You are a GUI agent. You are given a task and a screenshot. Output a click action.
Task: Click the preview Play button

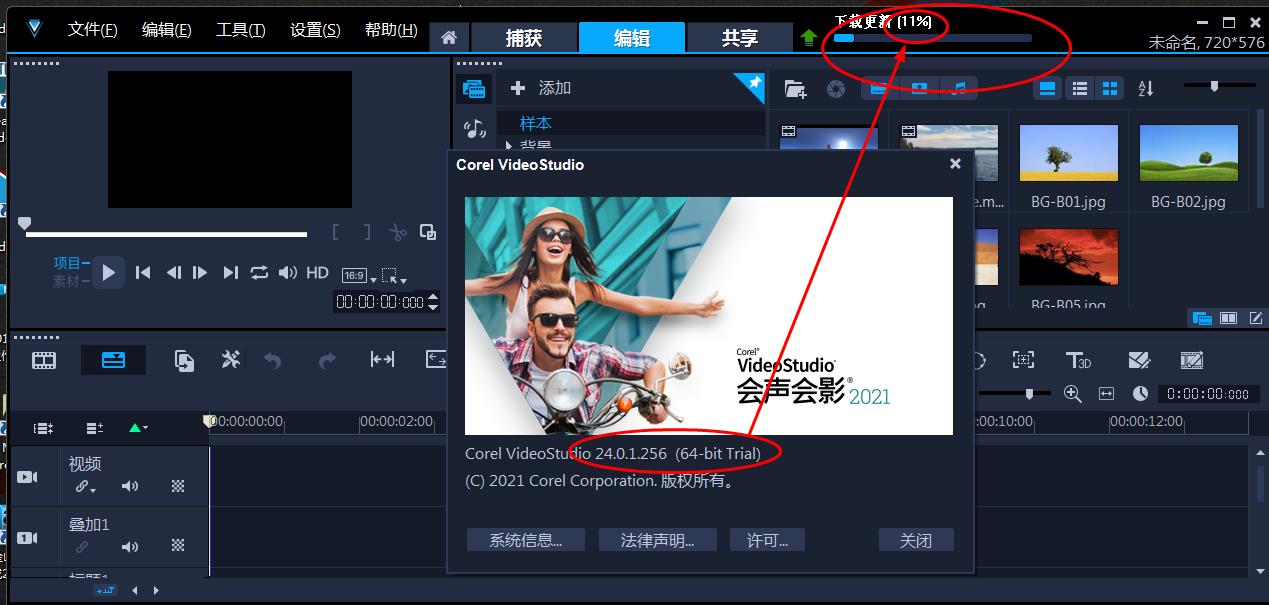(109, 272)
